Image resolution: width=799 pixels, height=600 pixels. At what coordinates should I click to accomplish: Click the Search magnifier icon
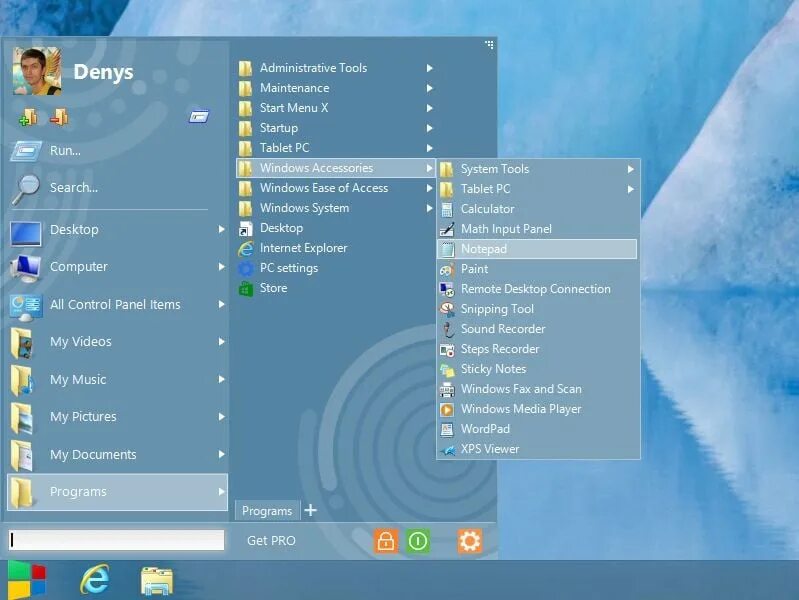pyautogui.click(x=26, y=188)
